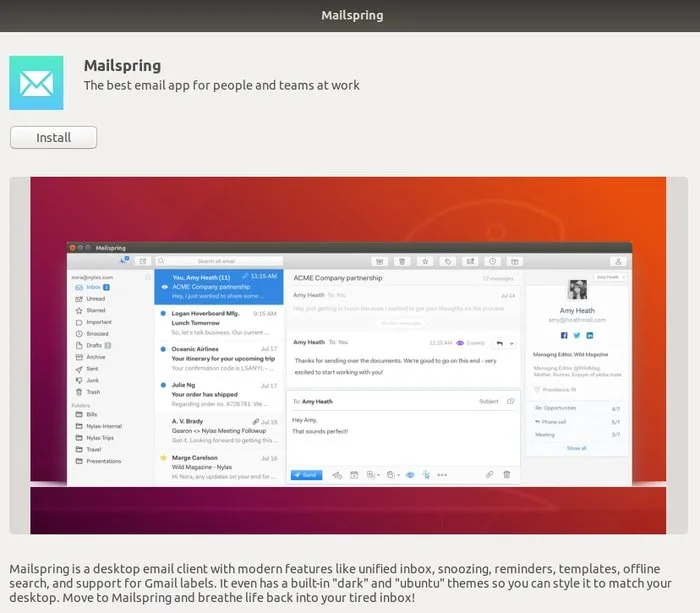Click the Facebook icon on Amy Heath's profile
Viewport: 700px width, 613px height.
point(564,335)
